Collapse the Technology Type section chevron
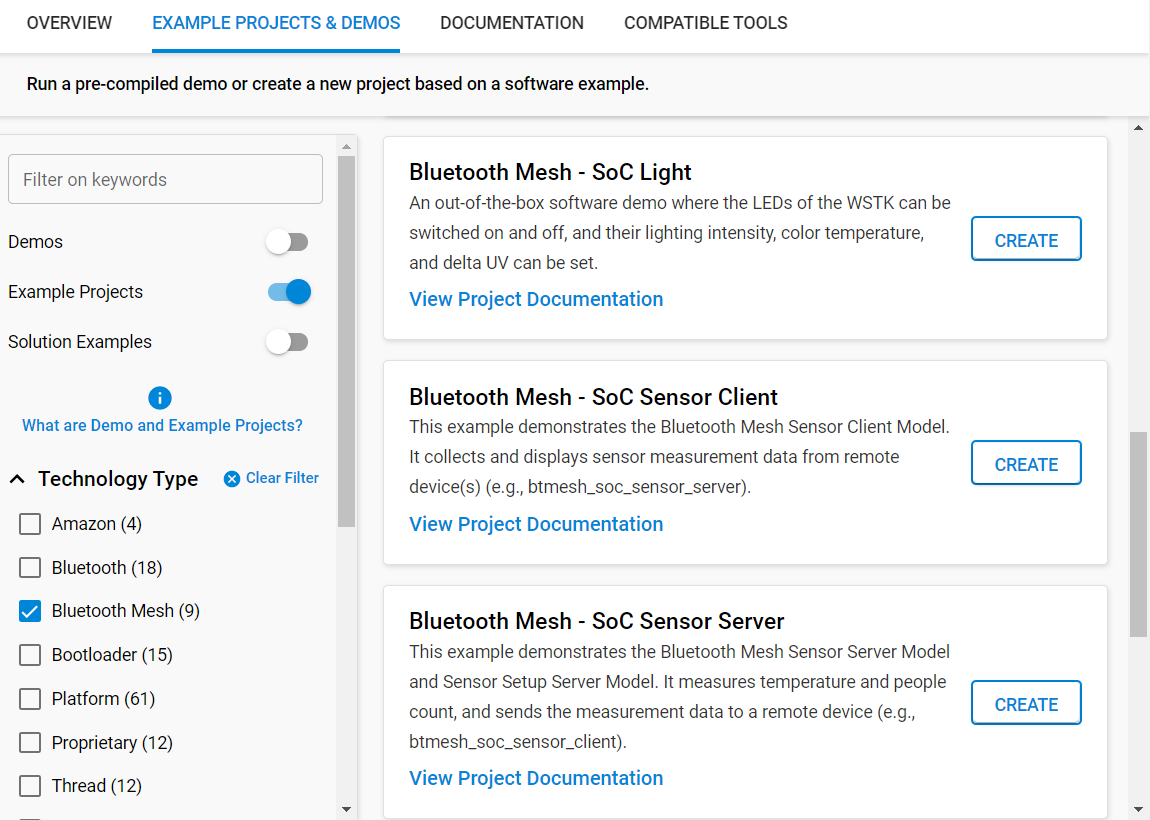Screen dimensions: 1150x820 tap(18, 479)
